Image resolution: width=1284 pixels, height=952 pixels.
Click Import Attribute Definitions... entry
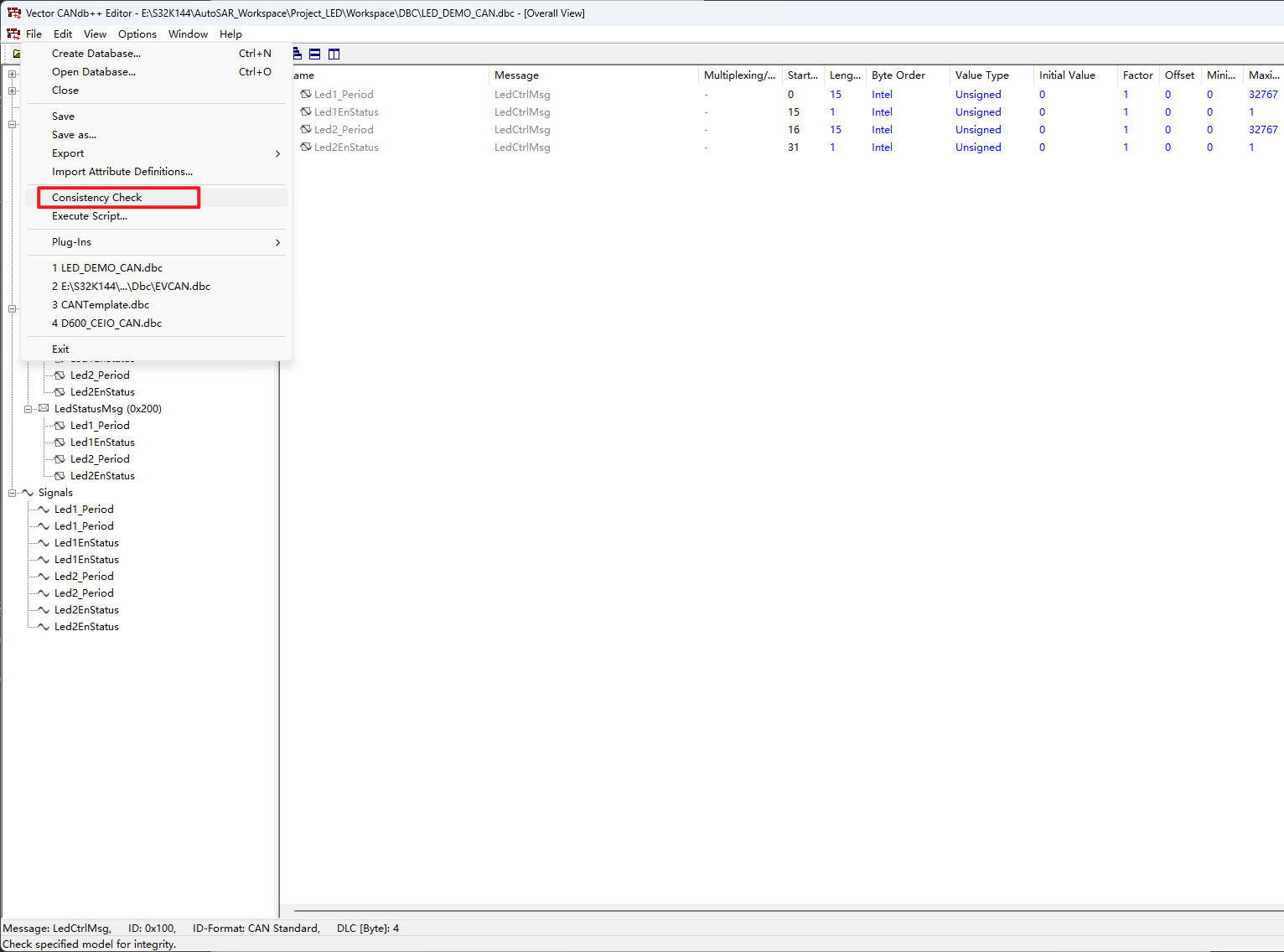coord(122,172)
